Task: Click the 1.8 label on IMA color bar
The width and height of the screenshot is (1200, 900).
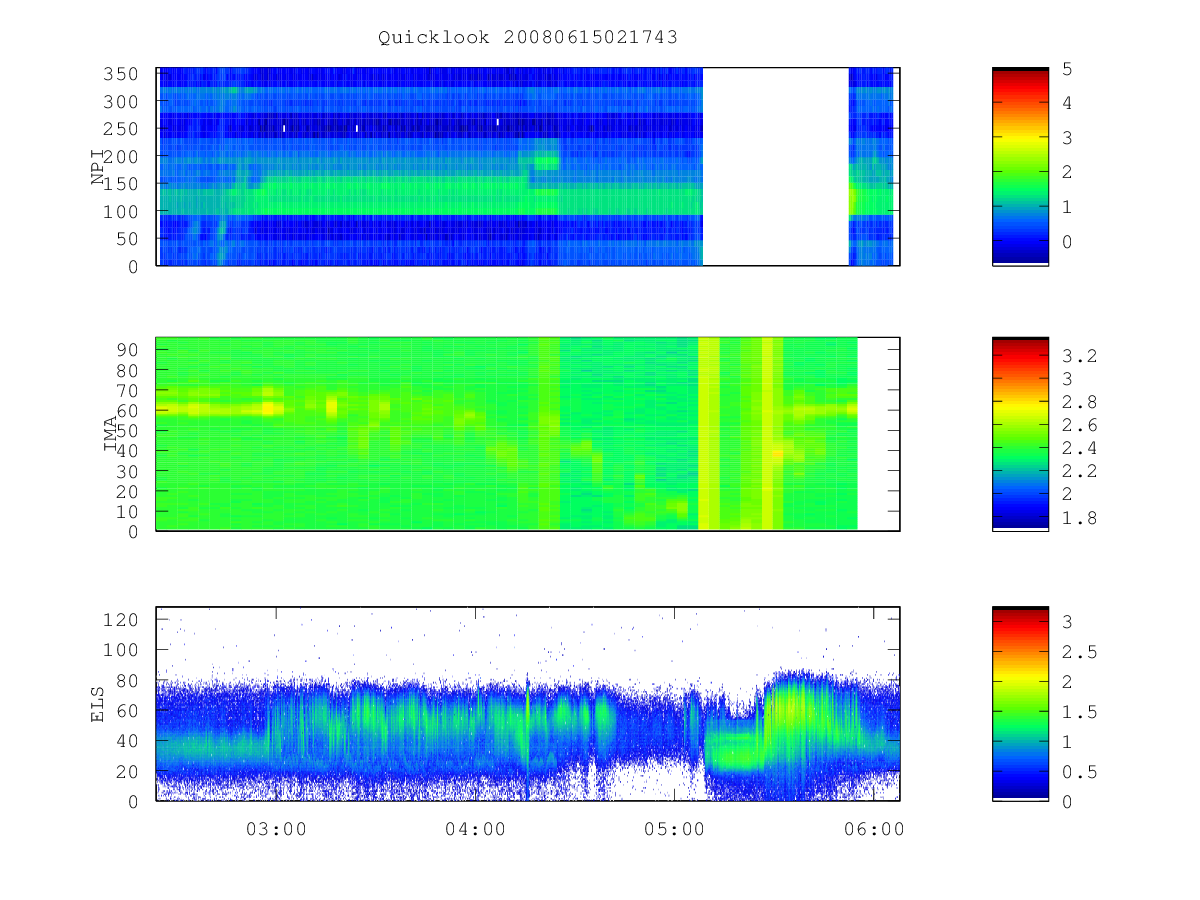Action: coord(1080,518)
